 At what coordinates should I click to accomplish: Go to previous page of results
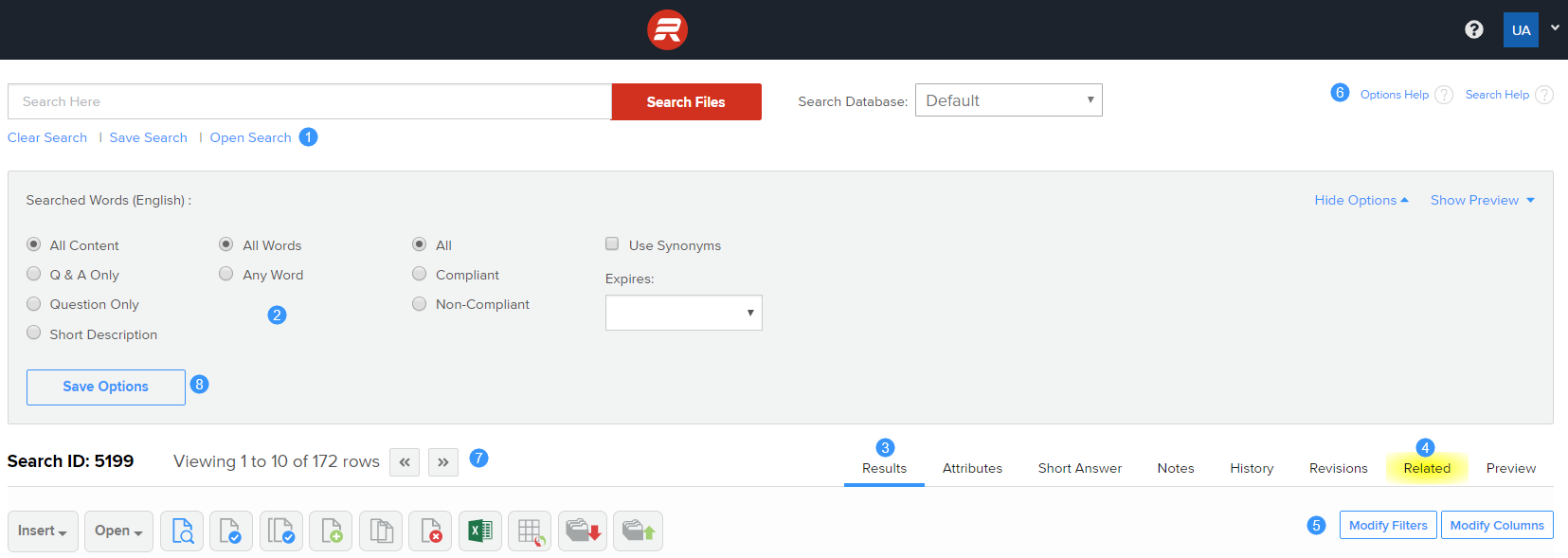(405, 462)
